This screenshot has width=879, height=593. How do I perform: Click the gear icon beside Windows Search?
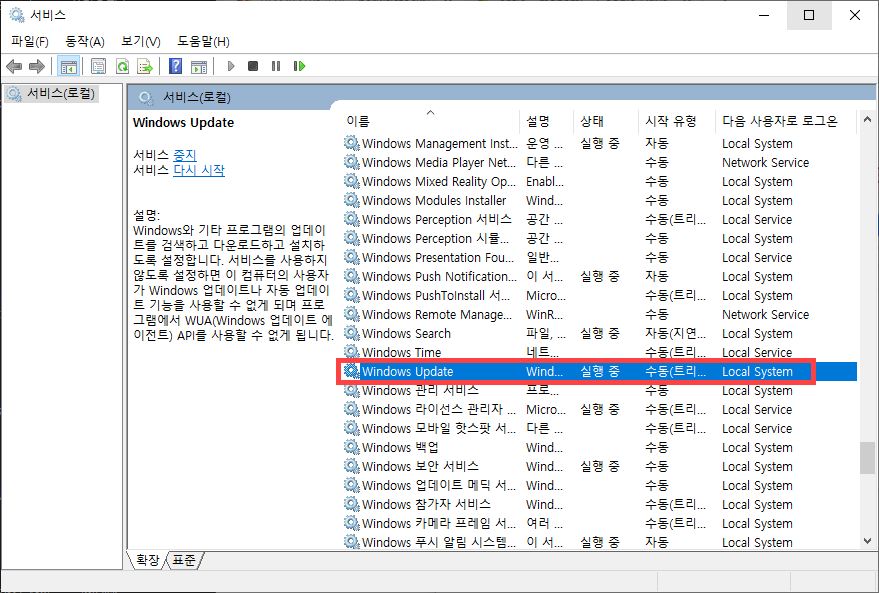pos(351,333)
